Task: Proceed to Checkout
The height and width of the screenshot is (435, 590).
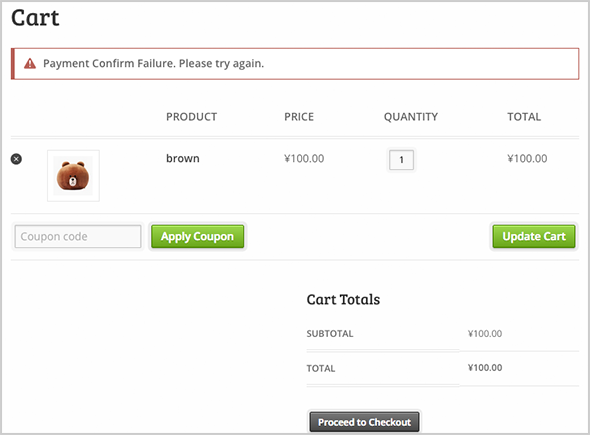Action: coord(364,422)
